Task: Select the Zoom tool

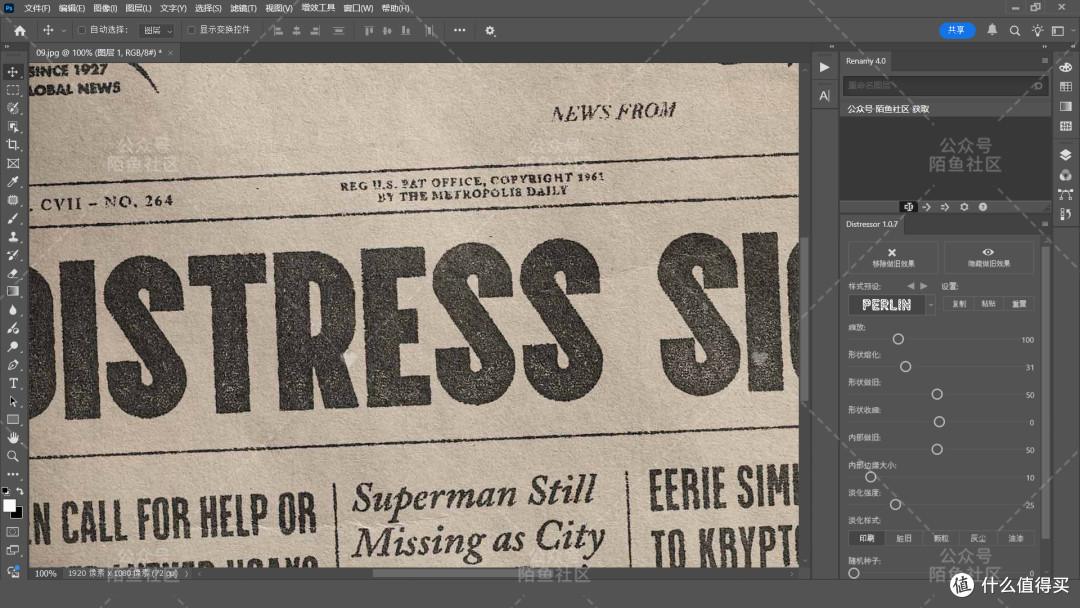Action: tap(13, 456)
